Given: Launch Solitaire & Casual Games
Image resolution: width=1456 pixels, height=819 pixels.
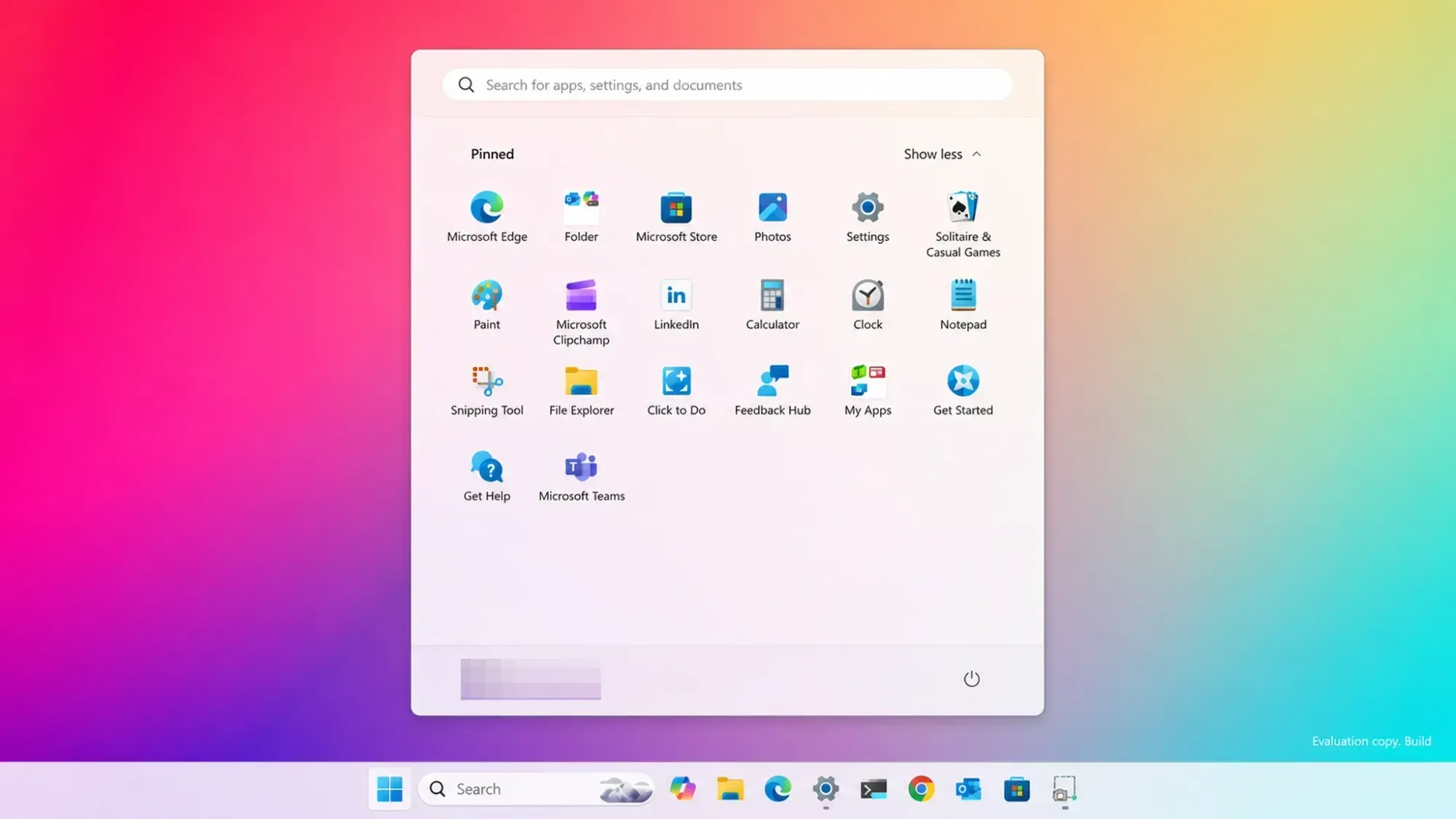Looking at the screenshot, I should (963, 224).
